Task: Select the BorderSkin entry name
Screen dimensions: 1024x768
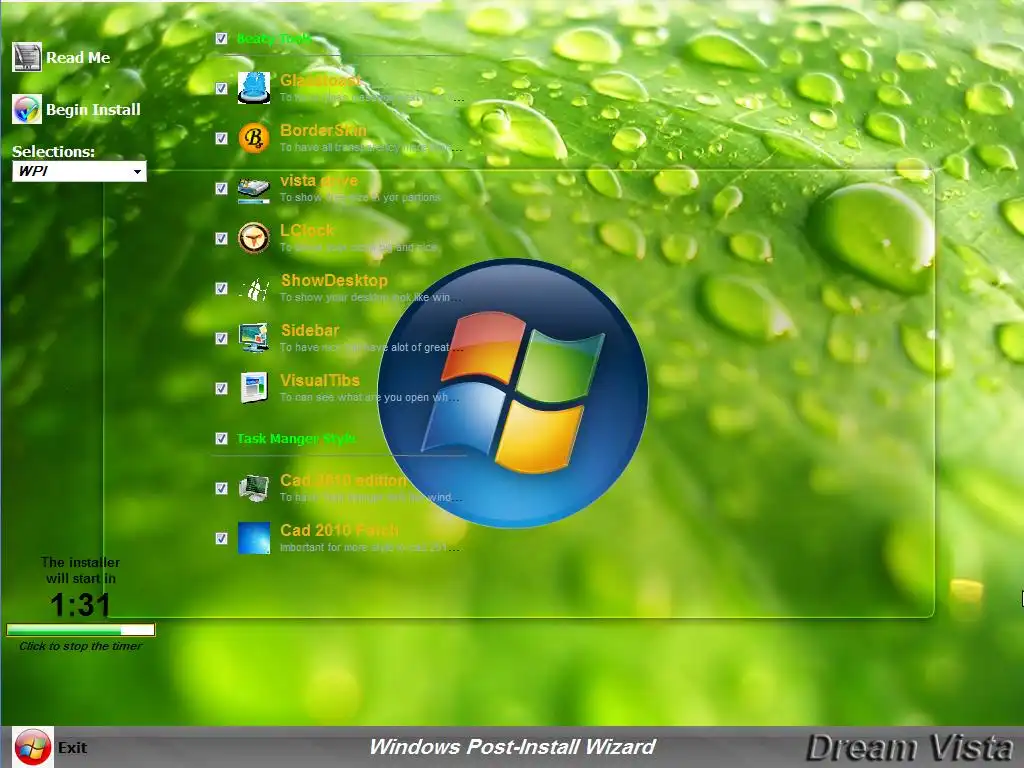Action: (323, 130)
